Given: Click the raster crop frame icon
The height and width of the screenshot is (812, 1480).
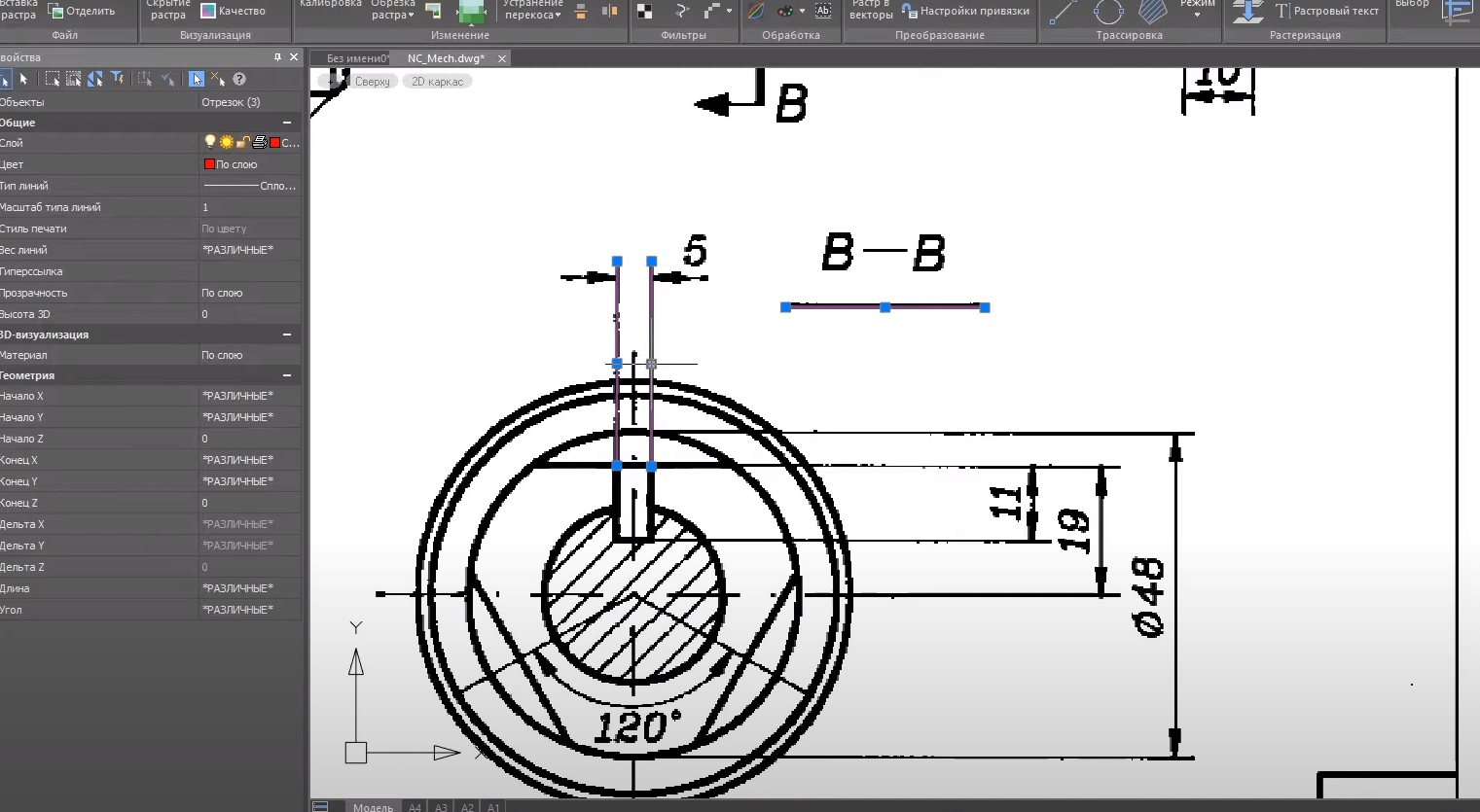Looking at the screenshot, I should [434, 11].
